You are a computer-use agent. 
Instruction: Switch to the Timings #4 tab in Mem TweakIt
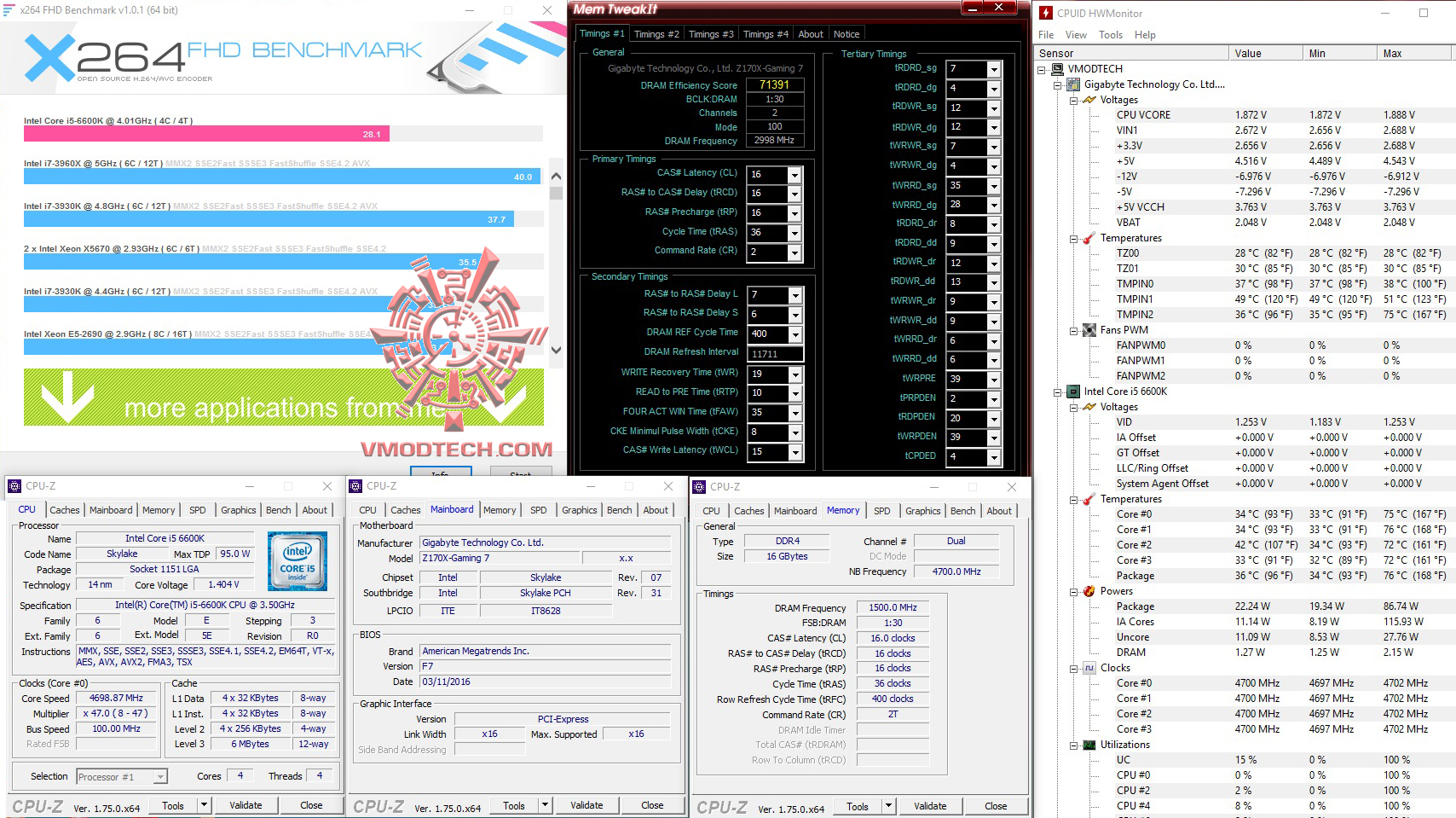point(765,33)
